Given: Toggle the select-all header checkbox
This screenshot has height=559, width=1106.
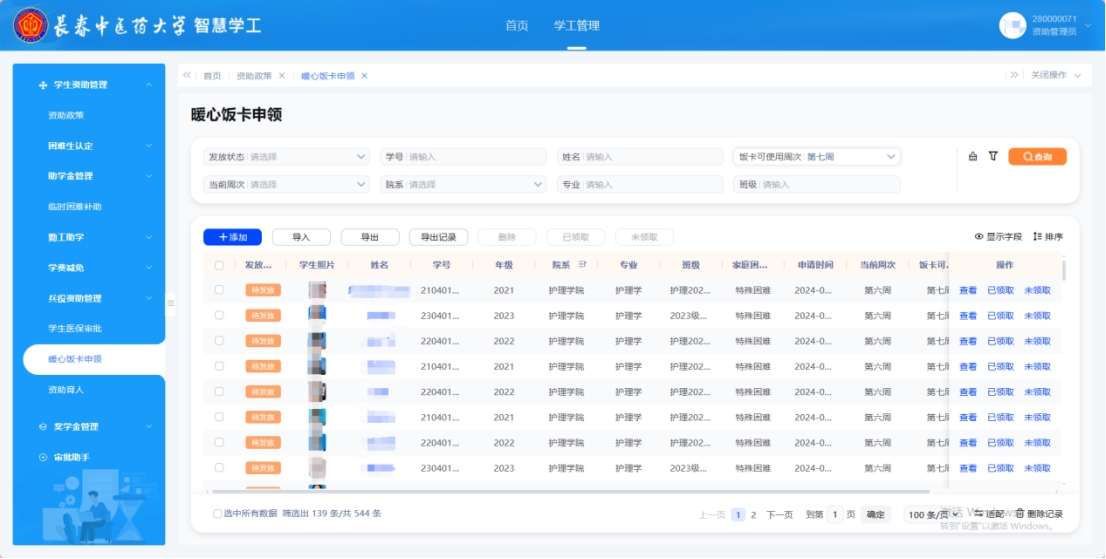Looking at the screenshot, I should (219, 265).
